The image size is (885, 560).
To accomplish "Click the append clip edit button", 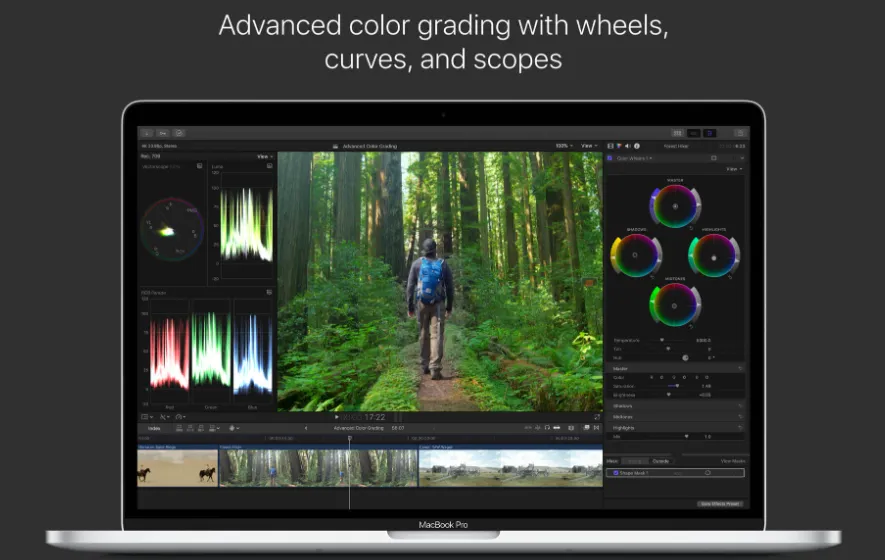I will click(x=201, y=428).
